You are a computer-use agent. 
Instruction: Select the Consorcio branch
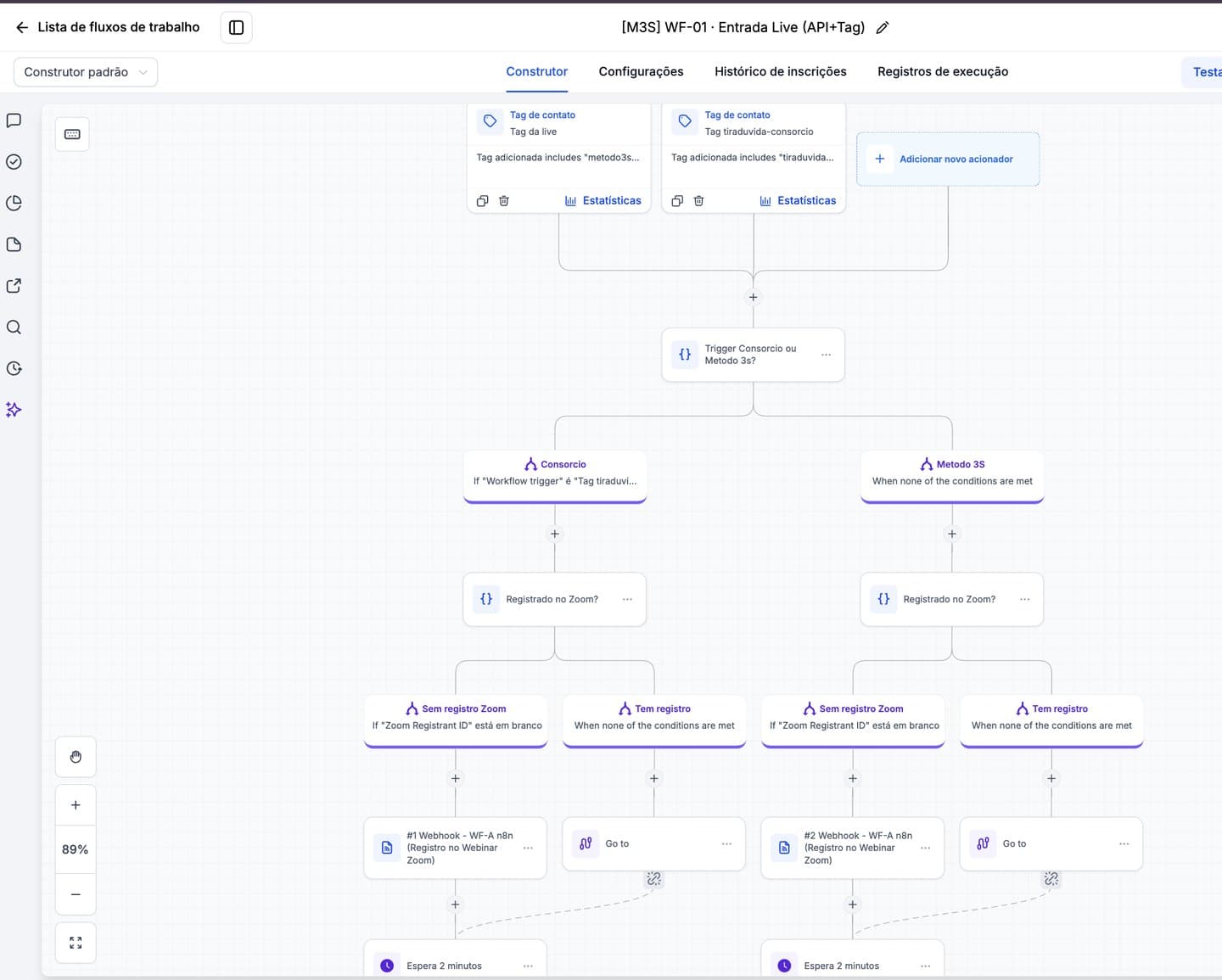pyautogui.click(x=555, y=475)
